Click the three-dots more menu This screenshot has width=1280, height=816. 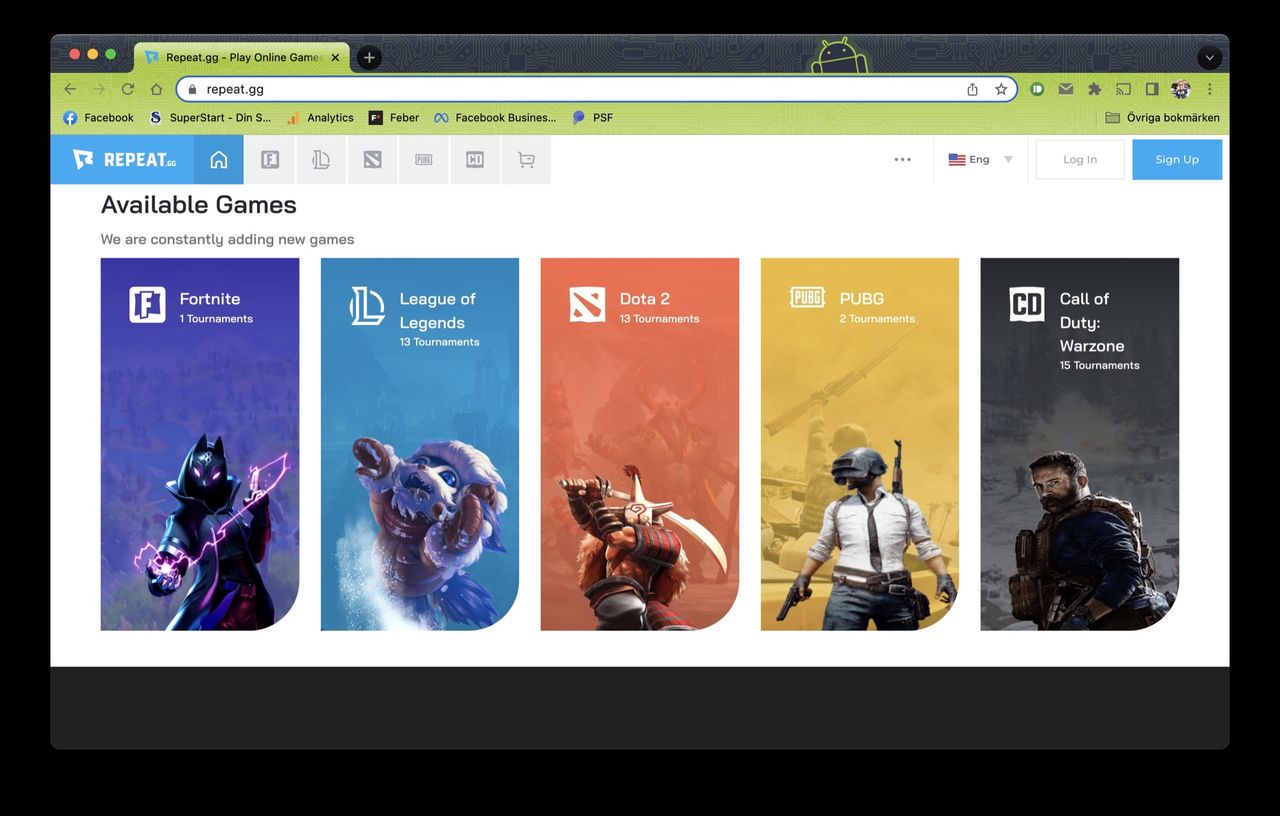point(903,160)
